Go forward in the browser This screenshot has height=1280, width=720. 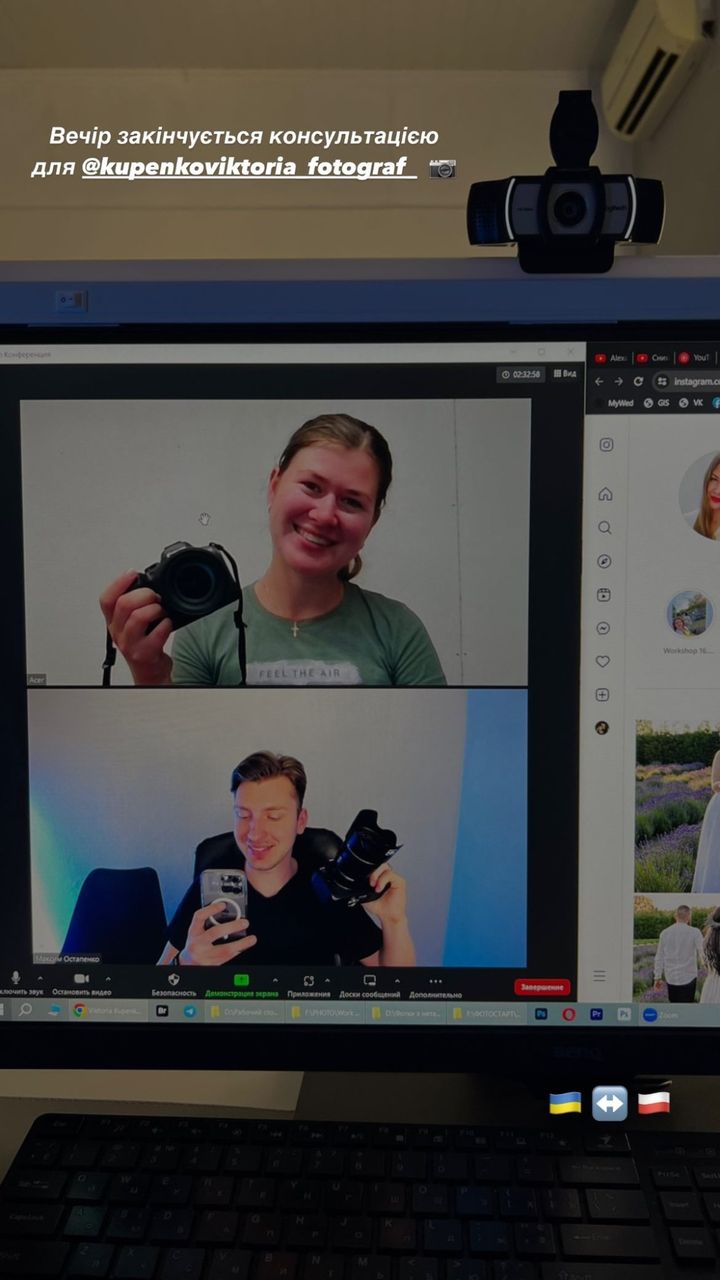tap(618, 381)
